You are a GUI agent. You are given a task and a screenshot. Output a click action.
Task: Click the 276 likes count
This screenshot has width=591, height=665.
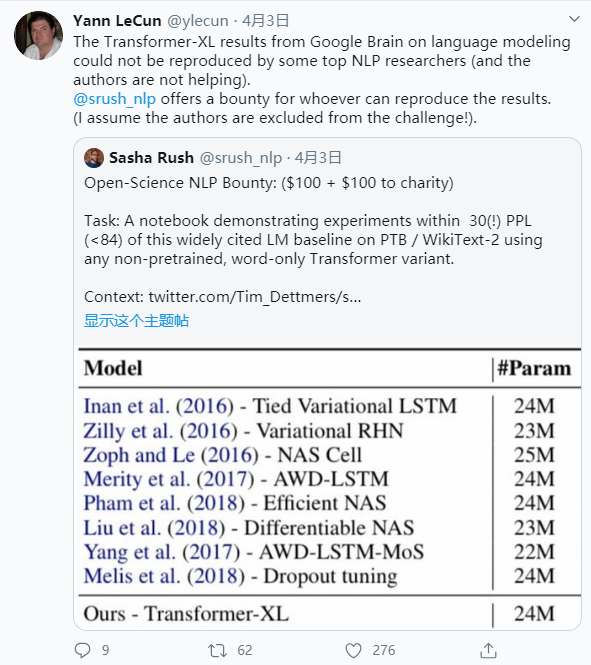(x=384, y=650)
